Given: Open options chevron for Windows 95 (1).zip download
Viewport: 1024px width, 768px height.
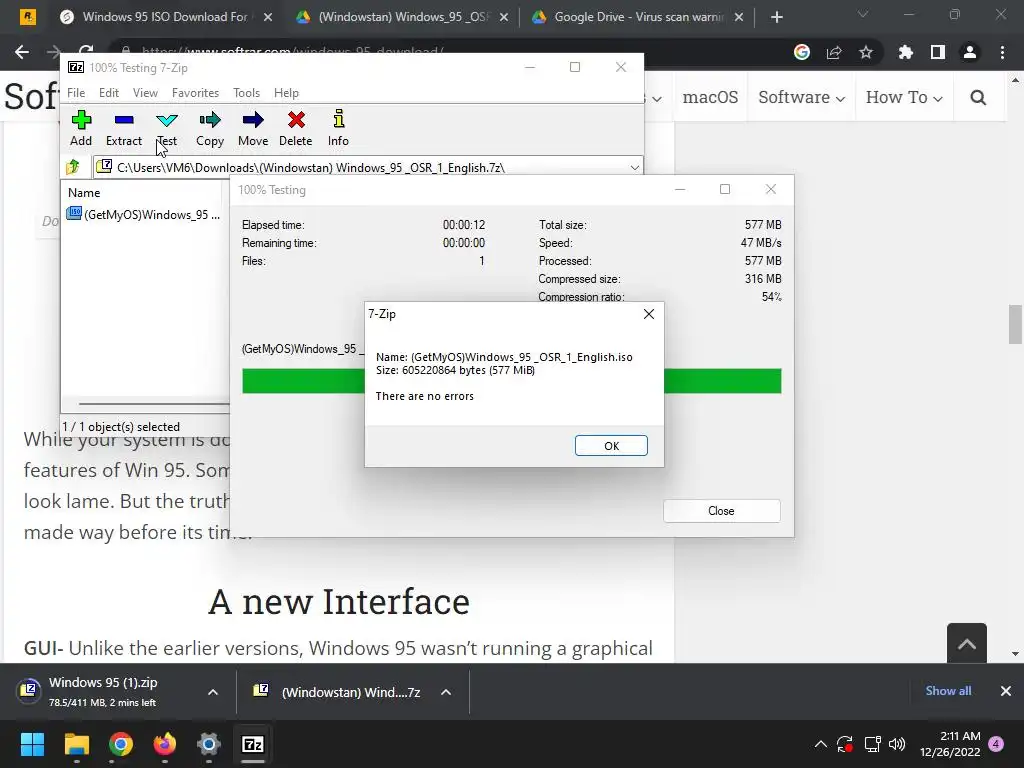Looking at the screenshot, I should (x=213, y=692).
